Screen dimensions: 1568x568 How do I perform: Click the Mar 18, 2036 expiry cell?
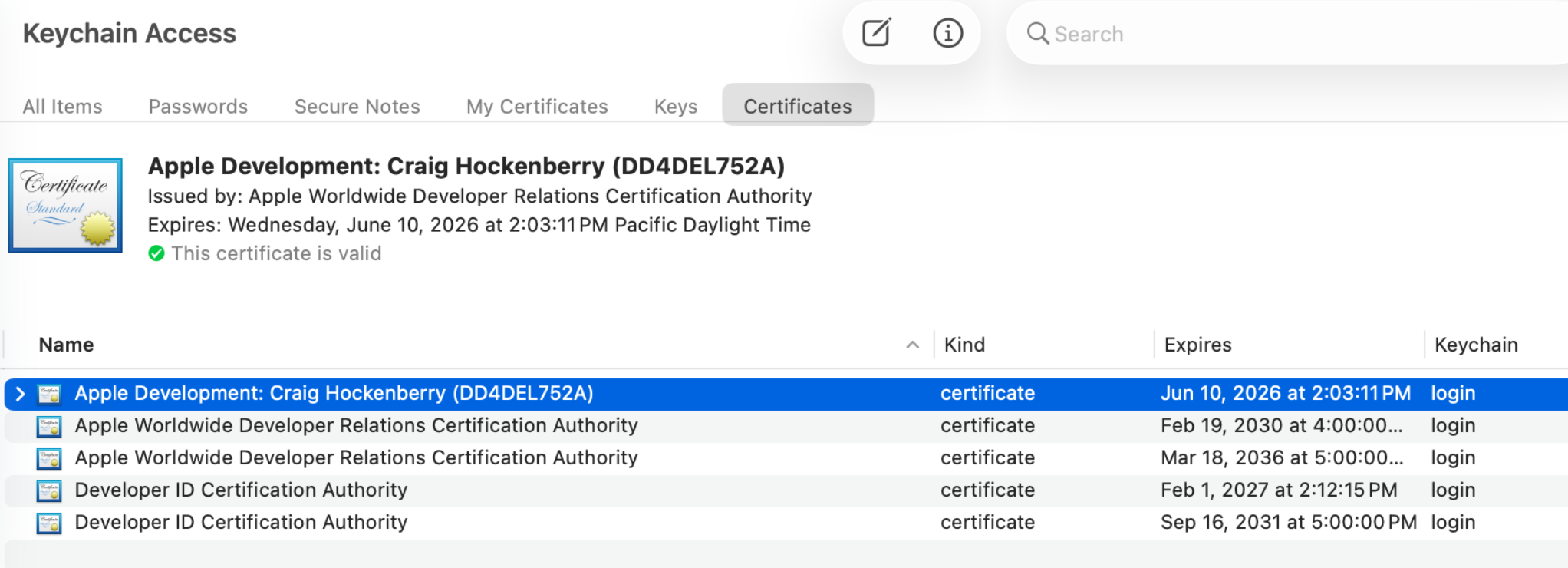1282,457
